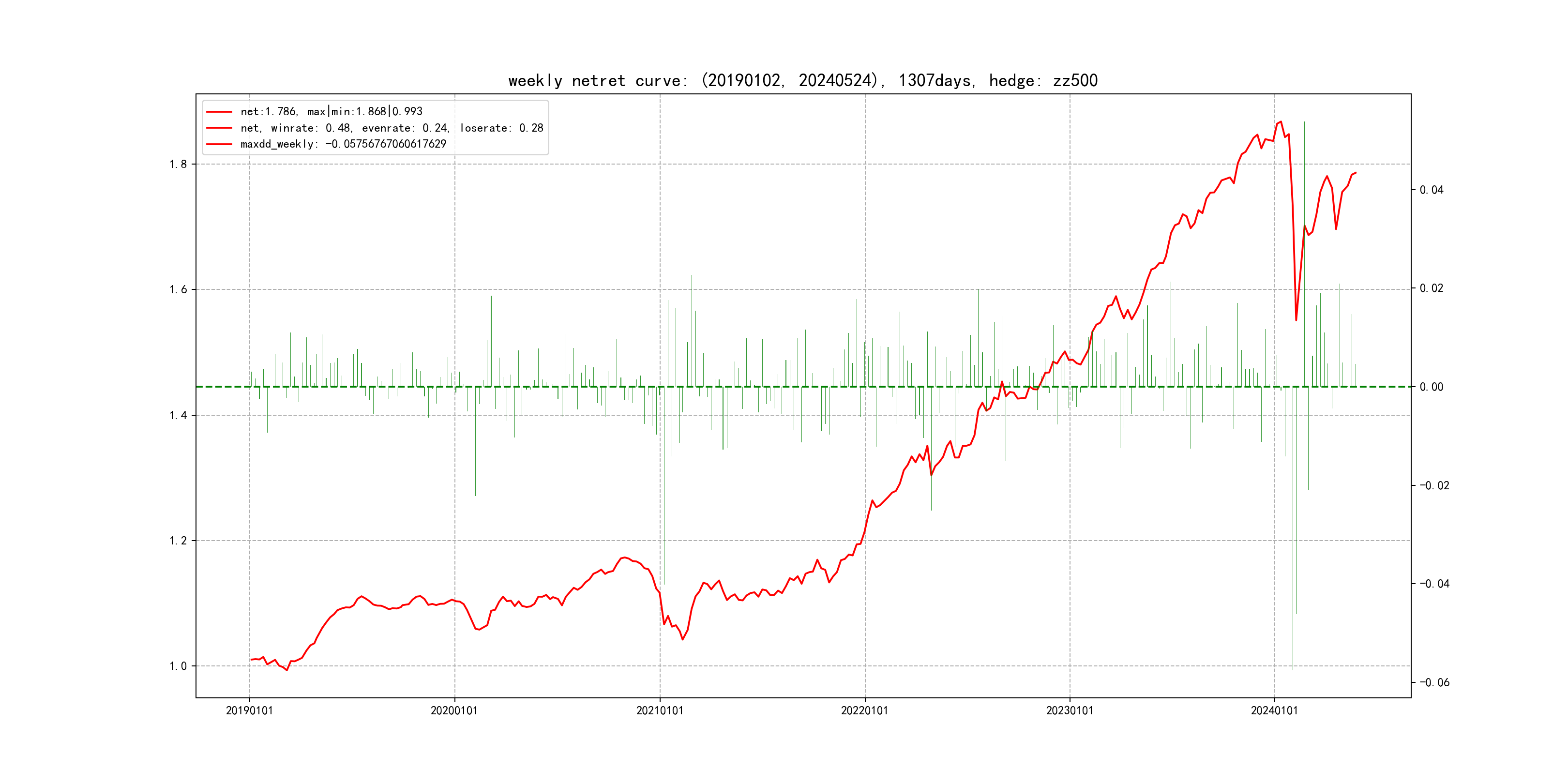The height and width of the screenshot is (784, 1568).
Task: Click the 0.00 right axis tick label
Action: 1431,387
